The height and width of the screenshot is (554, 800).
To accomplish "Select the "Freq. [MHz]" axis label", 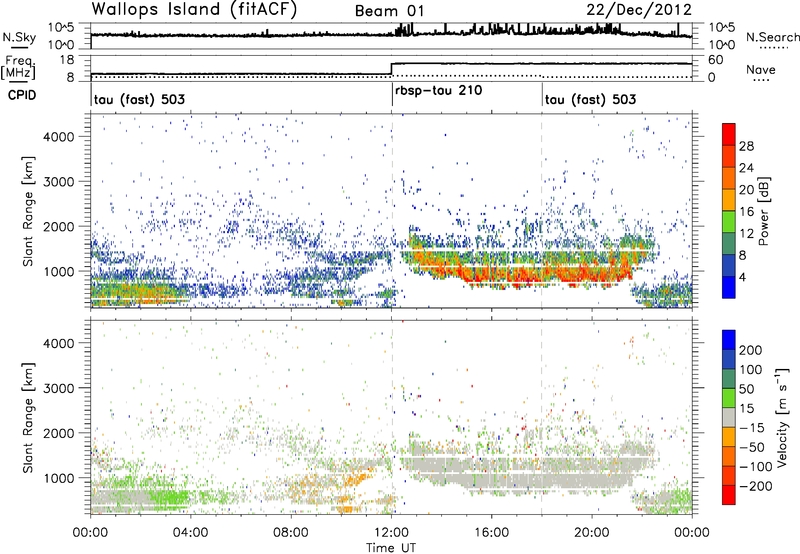I will (18, 68).
